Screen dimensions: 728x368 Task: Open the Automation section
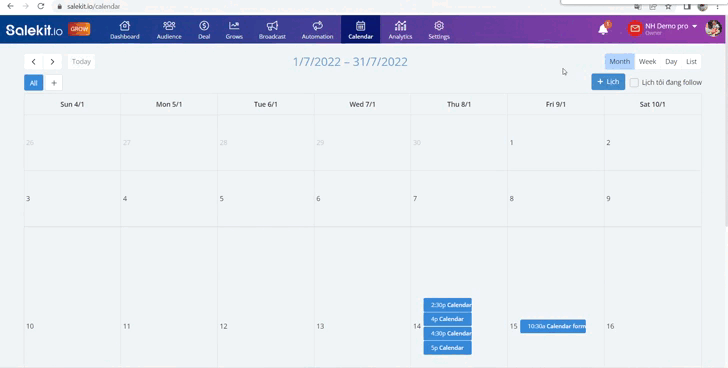pyautogui.click(x=318, y=30)
